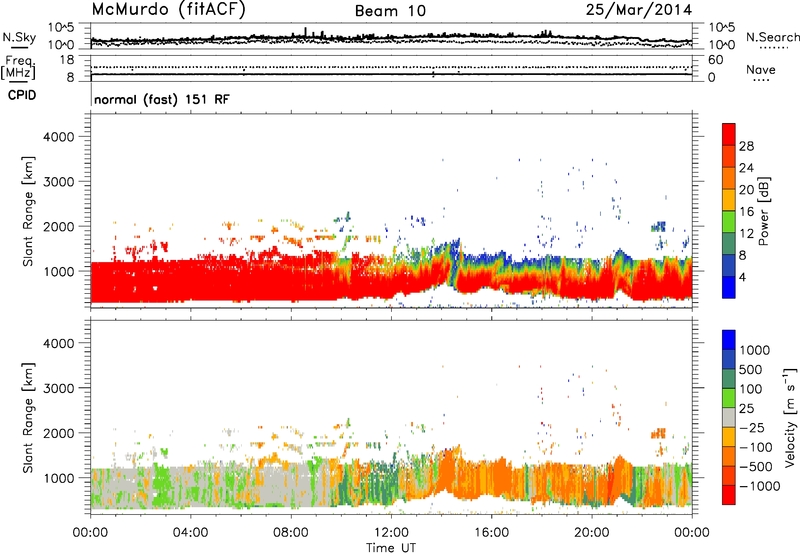This screenshot has width=800, height=554.
Task: Click the '4' label on power colorbar
Action: pyautogui.click(x=743, y=277)
